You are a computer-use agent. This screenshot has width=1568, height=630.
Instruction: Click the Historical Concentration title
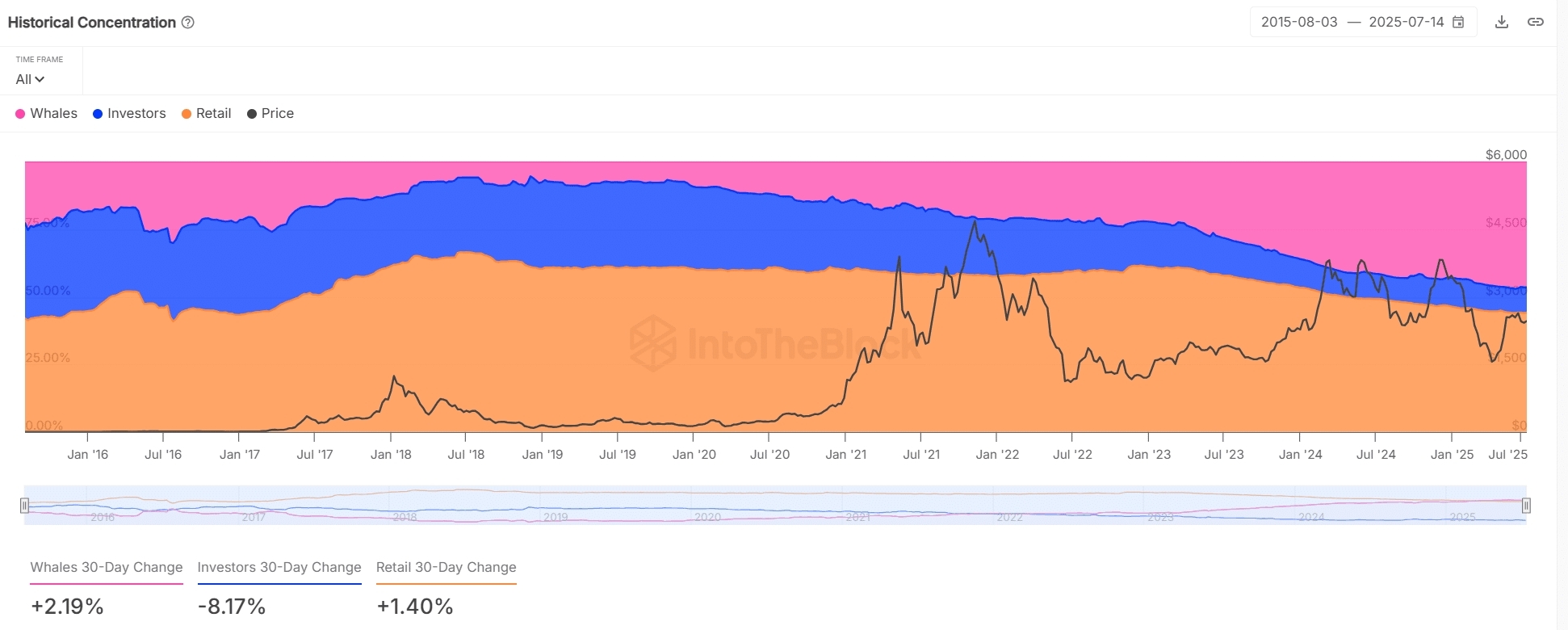[x=91, y=23]
